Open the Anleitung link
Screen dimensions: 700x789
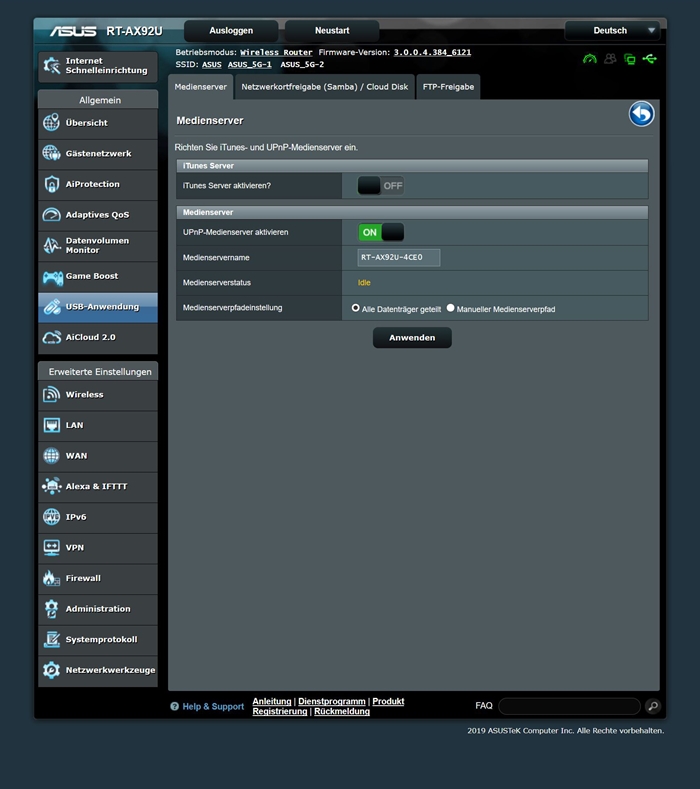pyautogui.click(x=272, y=701)
